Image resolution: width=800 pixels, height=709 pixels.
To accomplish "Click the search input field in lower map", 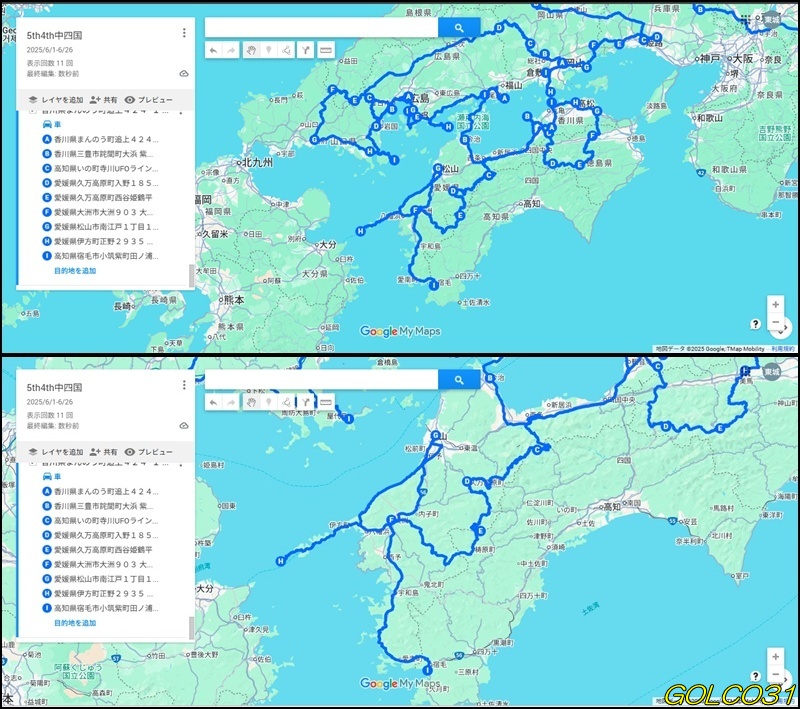I will [321, 380].
